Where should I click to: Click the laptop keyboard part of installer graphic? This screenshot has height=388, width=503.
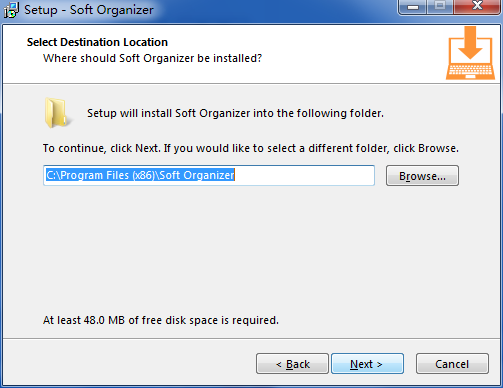470,71
